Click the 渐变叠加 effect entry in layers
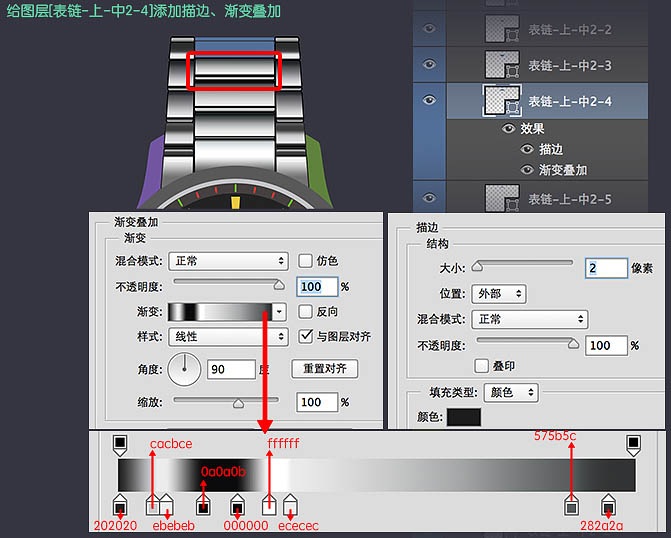This screenshot has width=671, height=538. coord(563,170)
